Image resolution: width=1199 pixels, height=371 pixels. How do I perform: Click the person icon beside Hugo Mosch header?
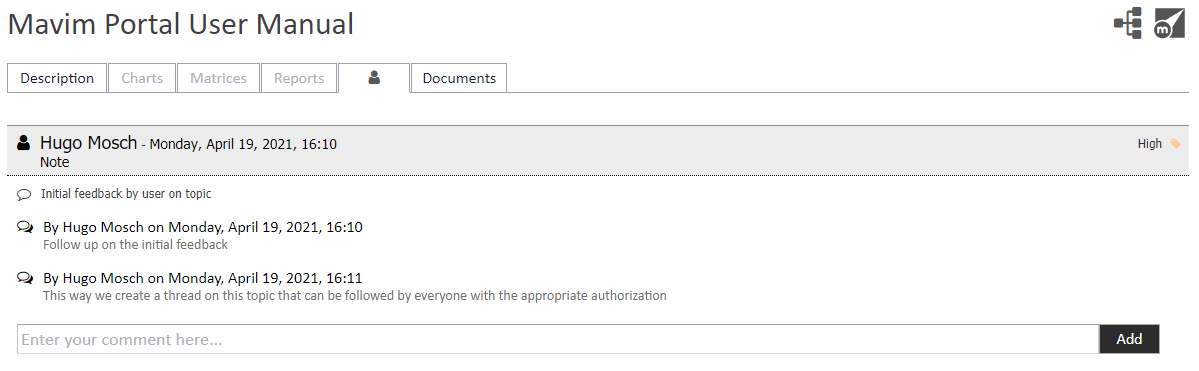pos(24,142)
